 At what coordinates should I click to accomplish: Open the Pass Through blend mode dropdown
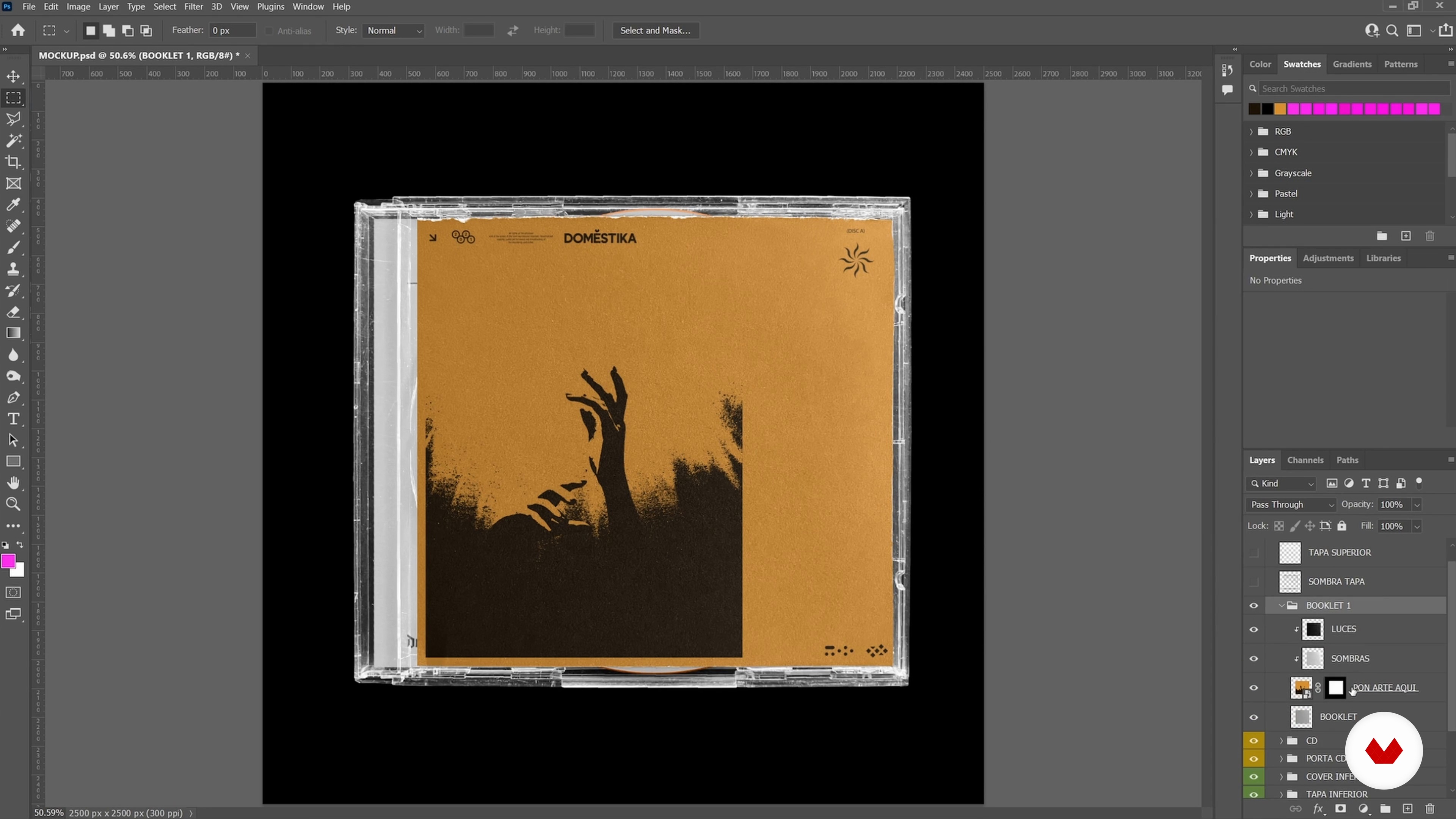(1291, 505)
